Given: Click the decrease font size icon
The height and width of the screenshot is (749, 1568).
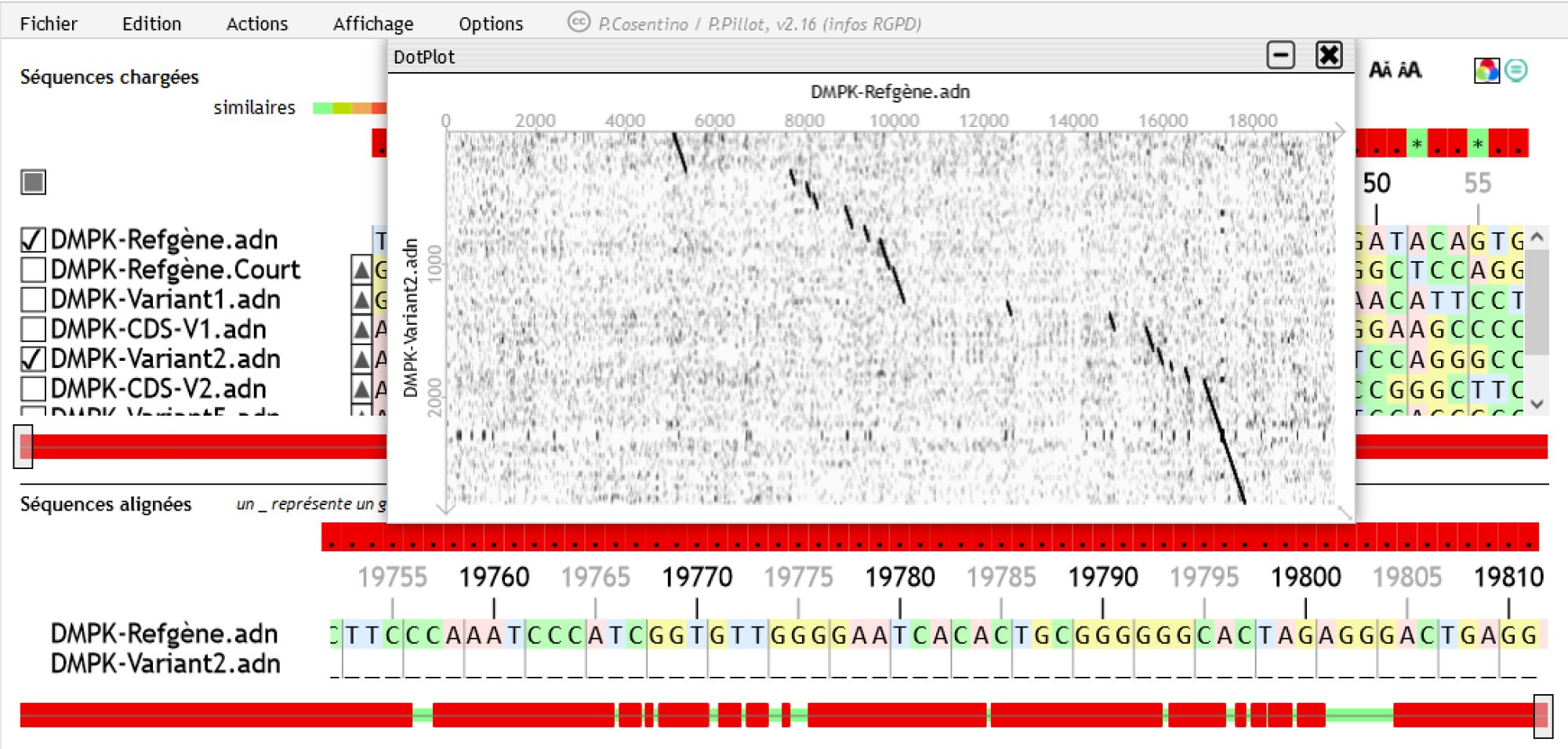Looking at the screenshot, I should coord(1380,71).
